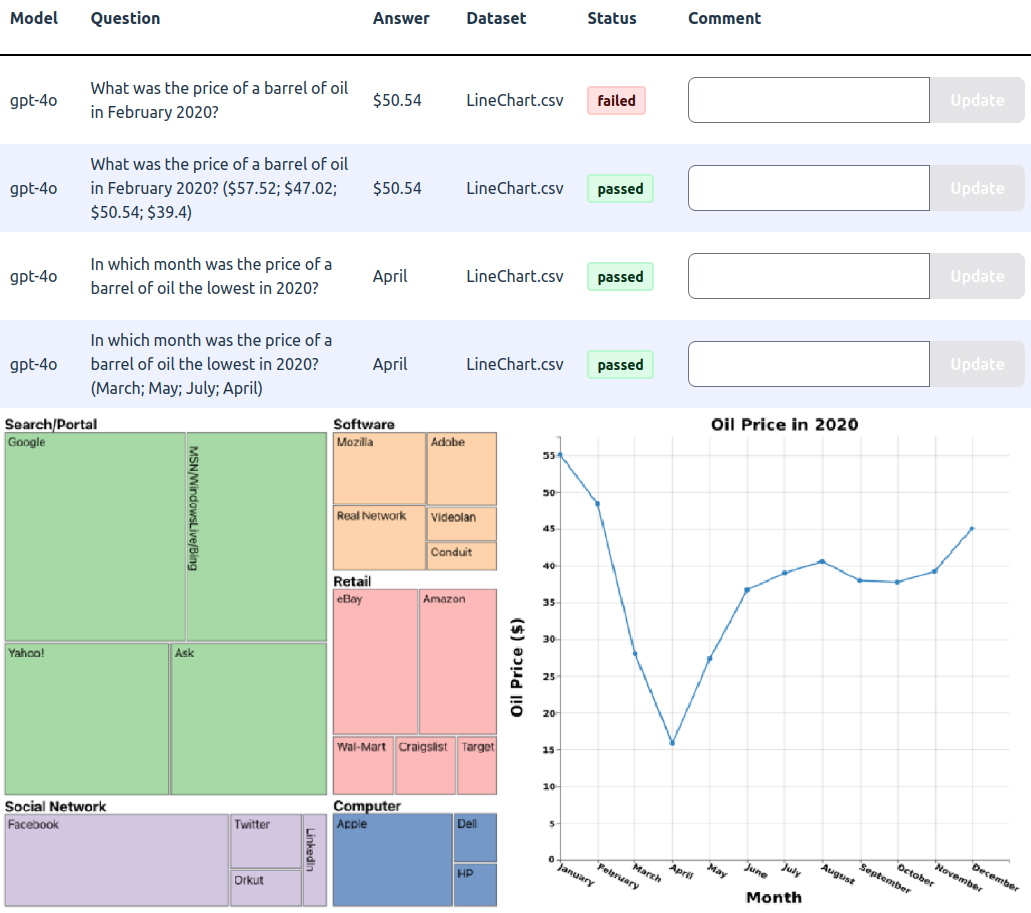Viewport: 1031px width, 913px height.
Task: Select the LinkedIn treemap block
Action: coord(315,860)
